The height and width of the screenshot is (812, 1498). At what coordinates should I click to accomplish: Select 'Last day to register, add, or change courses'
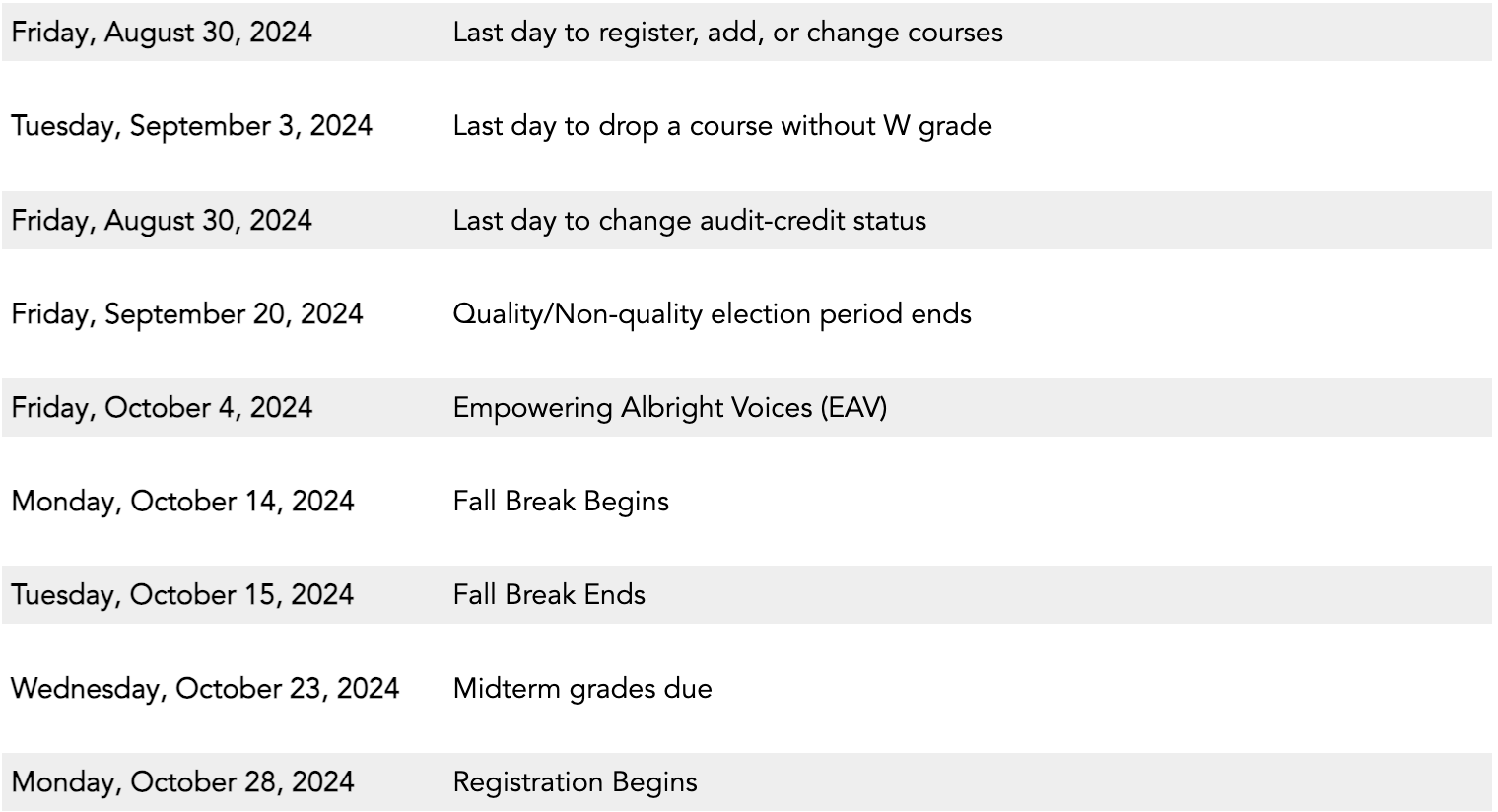(x=727, y=33)
